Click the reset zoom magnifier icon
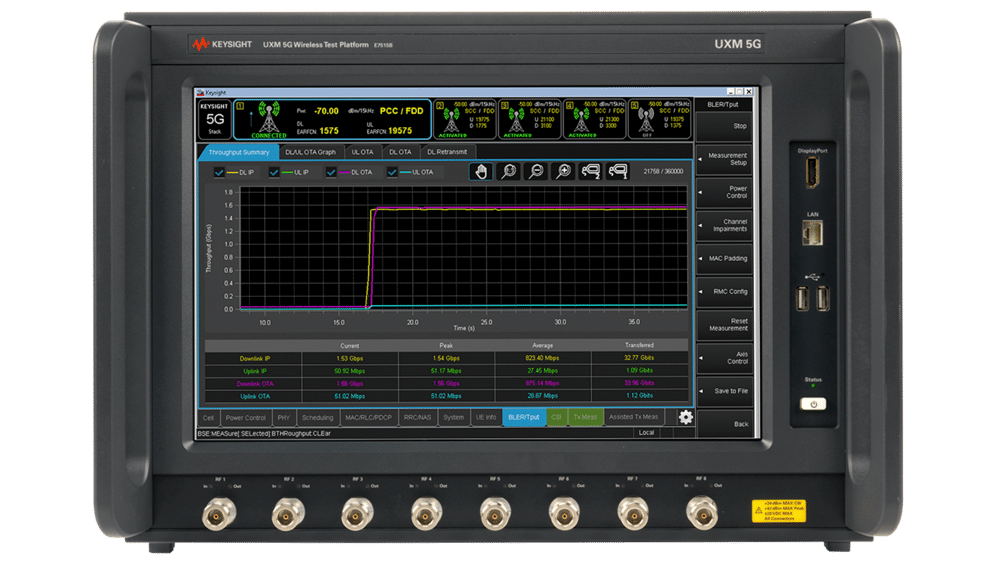The width and height of the screenshot is (1000, 563). click(508, 172)
